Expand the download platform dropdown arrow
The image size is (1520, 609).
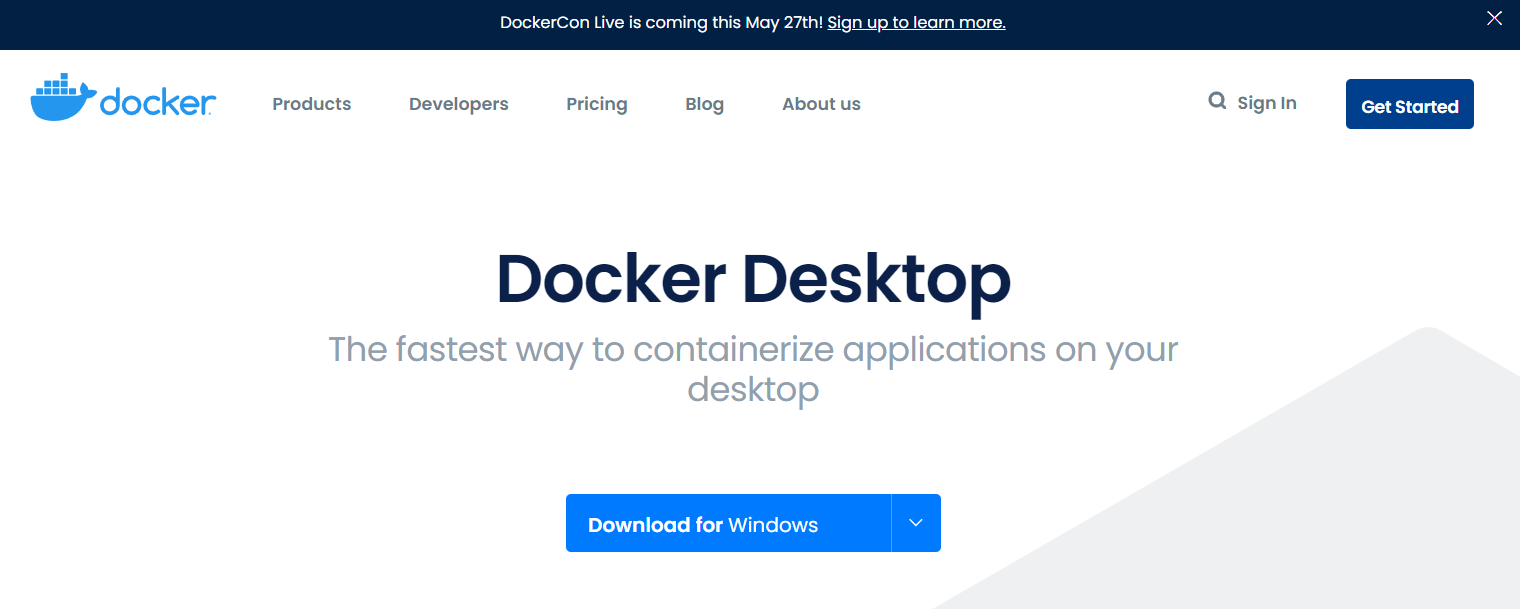(916, 523)
